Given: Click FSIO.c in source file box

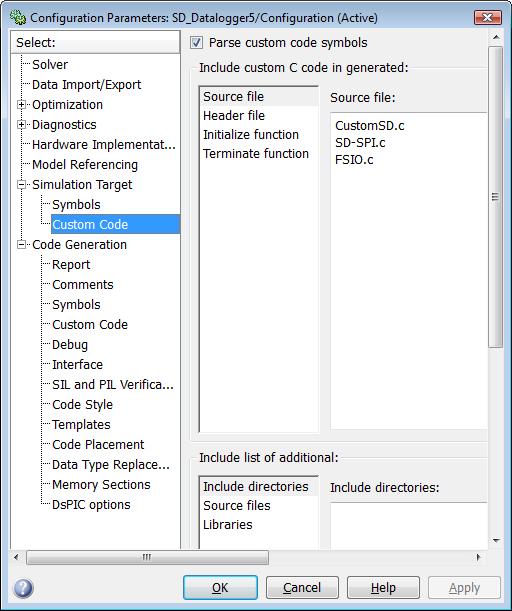Looking at the screenshot, I should (354, 160).
